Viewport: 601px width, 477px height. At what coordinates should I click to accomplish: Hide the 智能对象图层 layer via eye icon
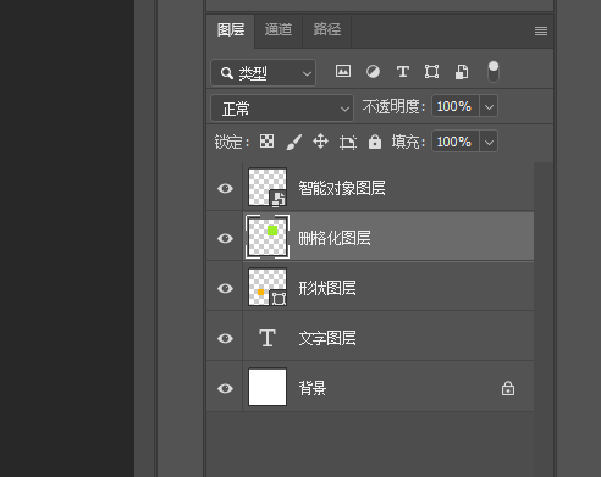point(225,188)
